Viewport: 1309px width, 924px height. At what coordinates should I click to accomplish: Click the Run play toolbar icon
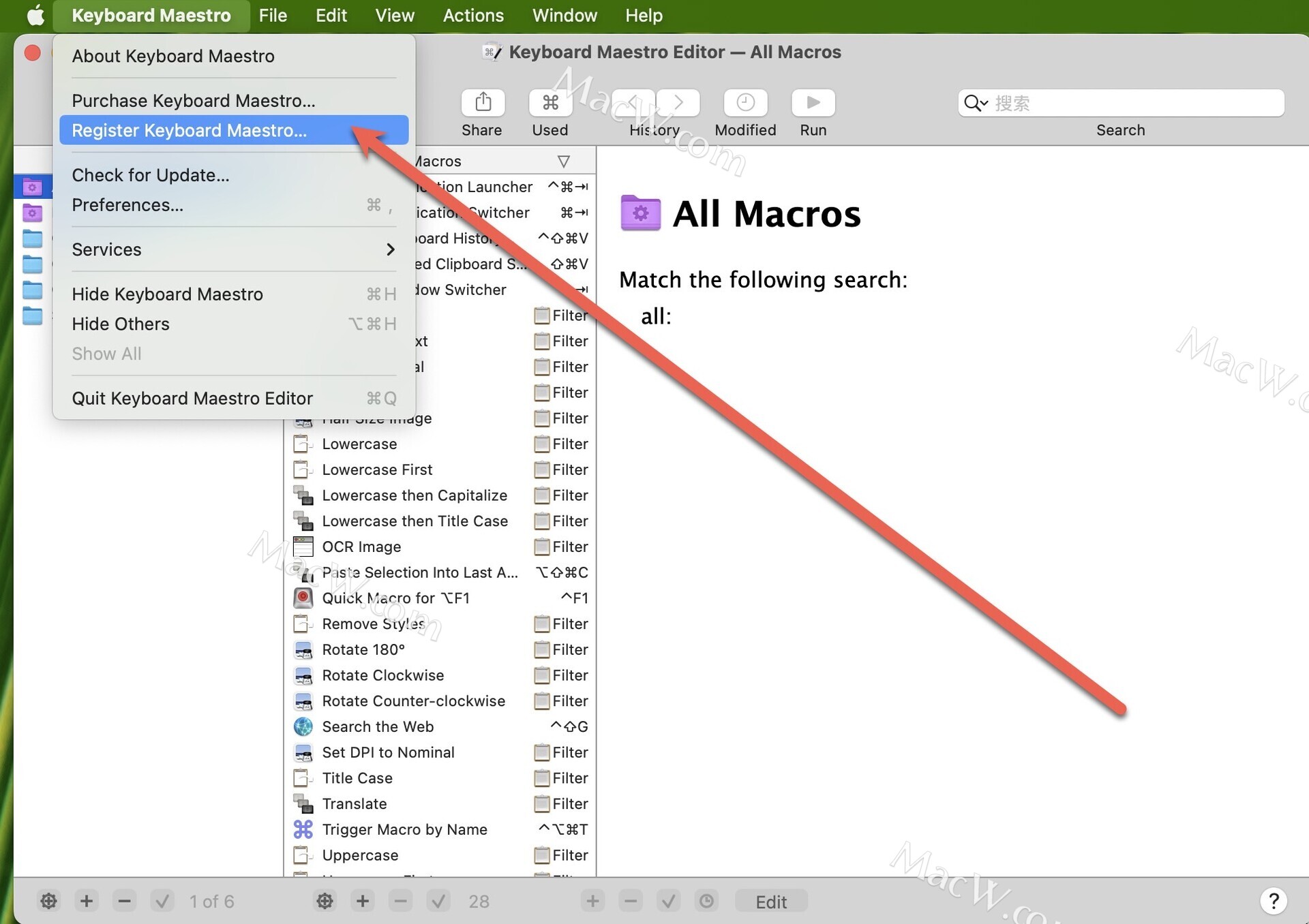coord(813,103)
